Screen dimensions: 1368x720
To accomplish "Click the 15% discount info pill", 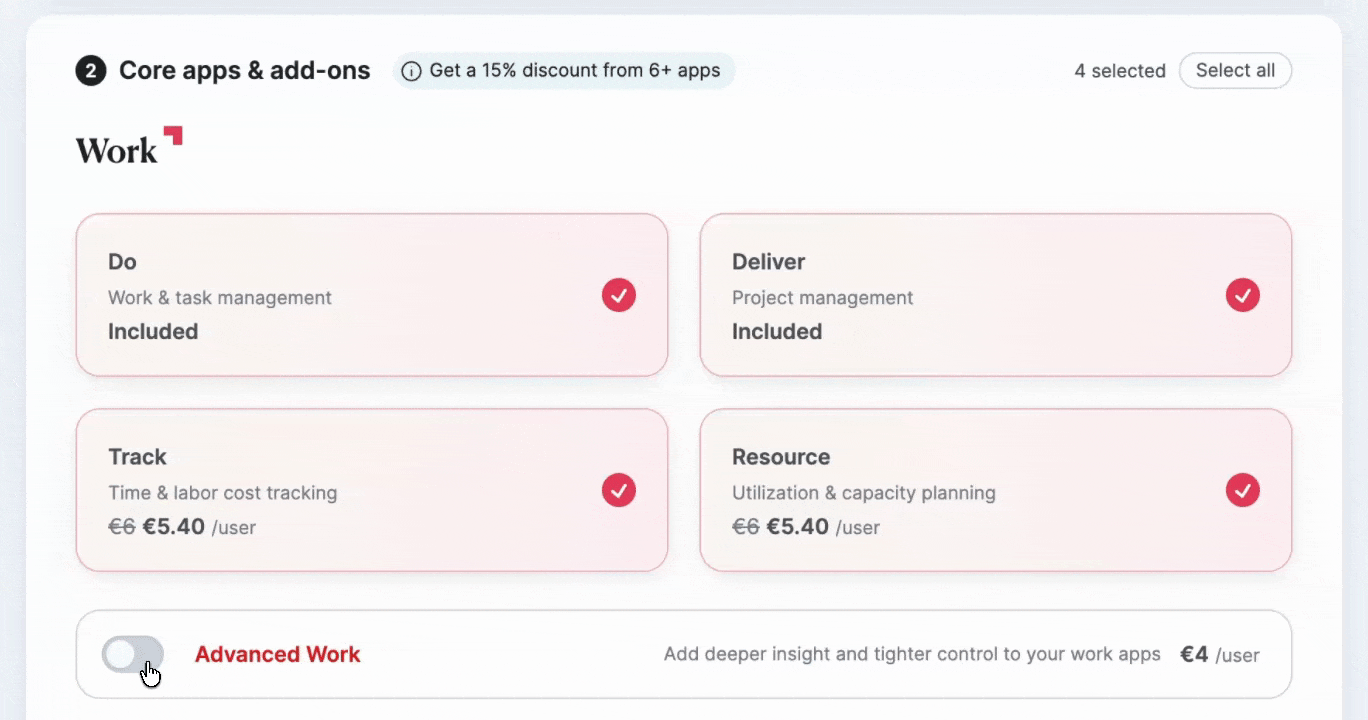I will tap(564, 71).
